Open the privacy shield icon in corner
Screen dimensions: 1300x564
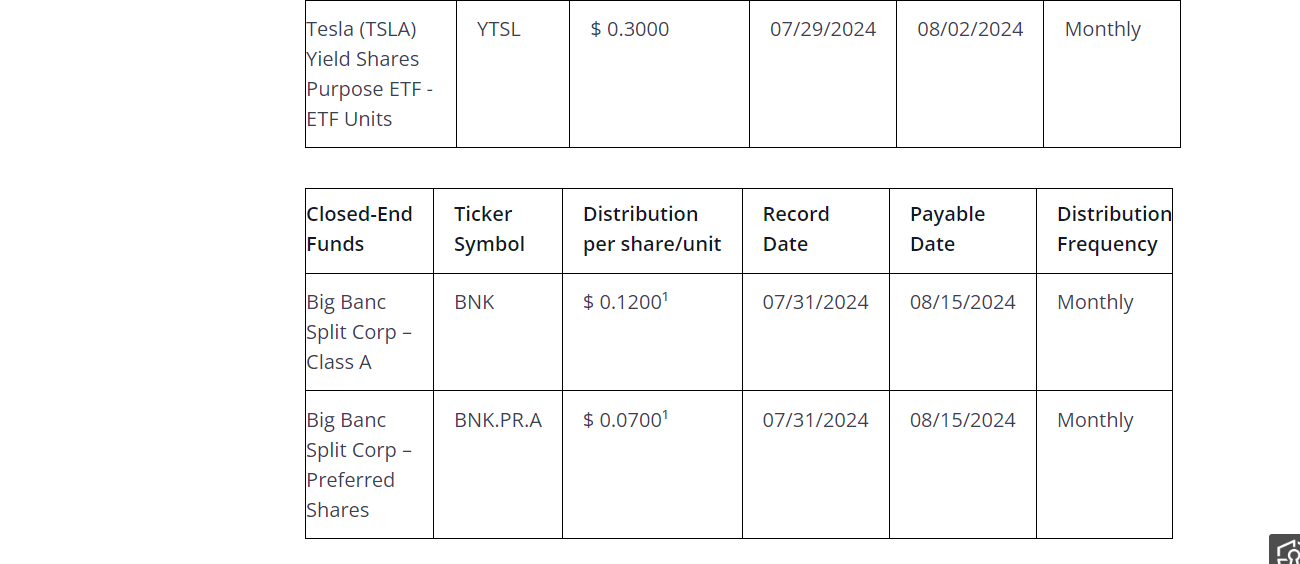tap(1287, 551)
